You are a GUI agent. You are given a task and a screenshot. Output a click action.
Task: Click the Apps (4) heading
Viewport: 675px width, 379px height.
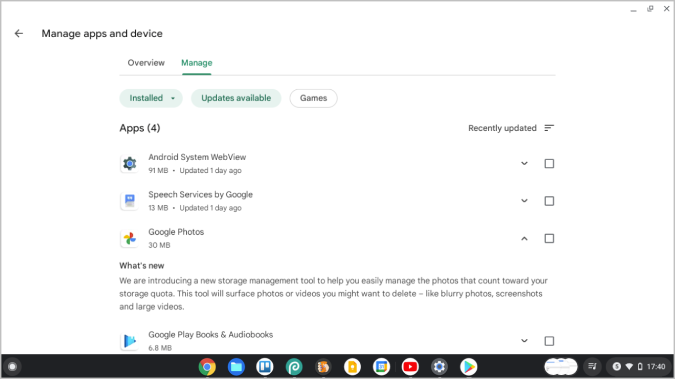click(x=139, y=128)
